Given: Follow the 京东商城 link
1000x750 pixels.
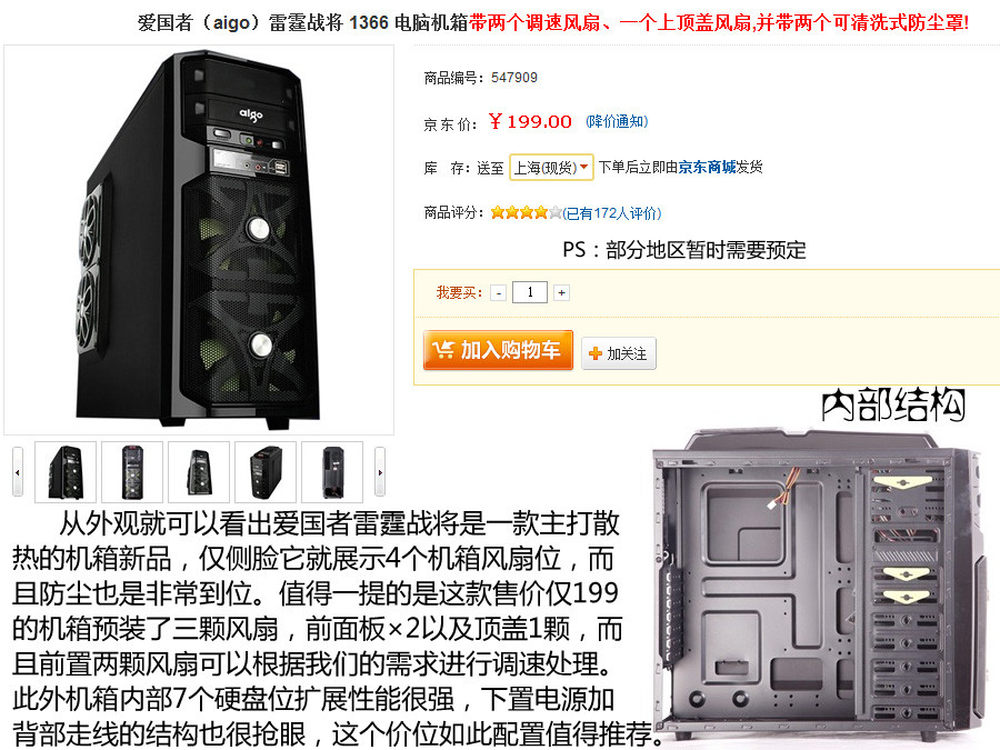Looking at the screenshot, I should click(707, 167).
